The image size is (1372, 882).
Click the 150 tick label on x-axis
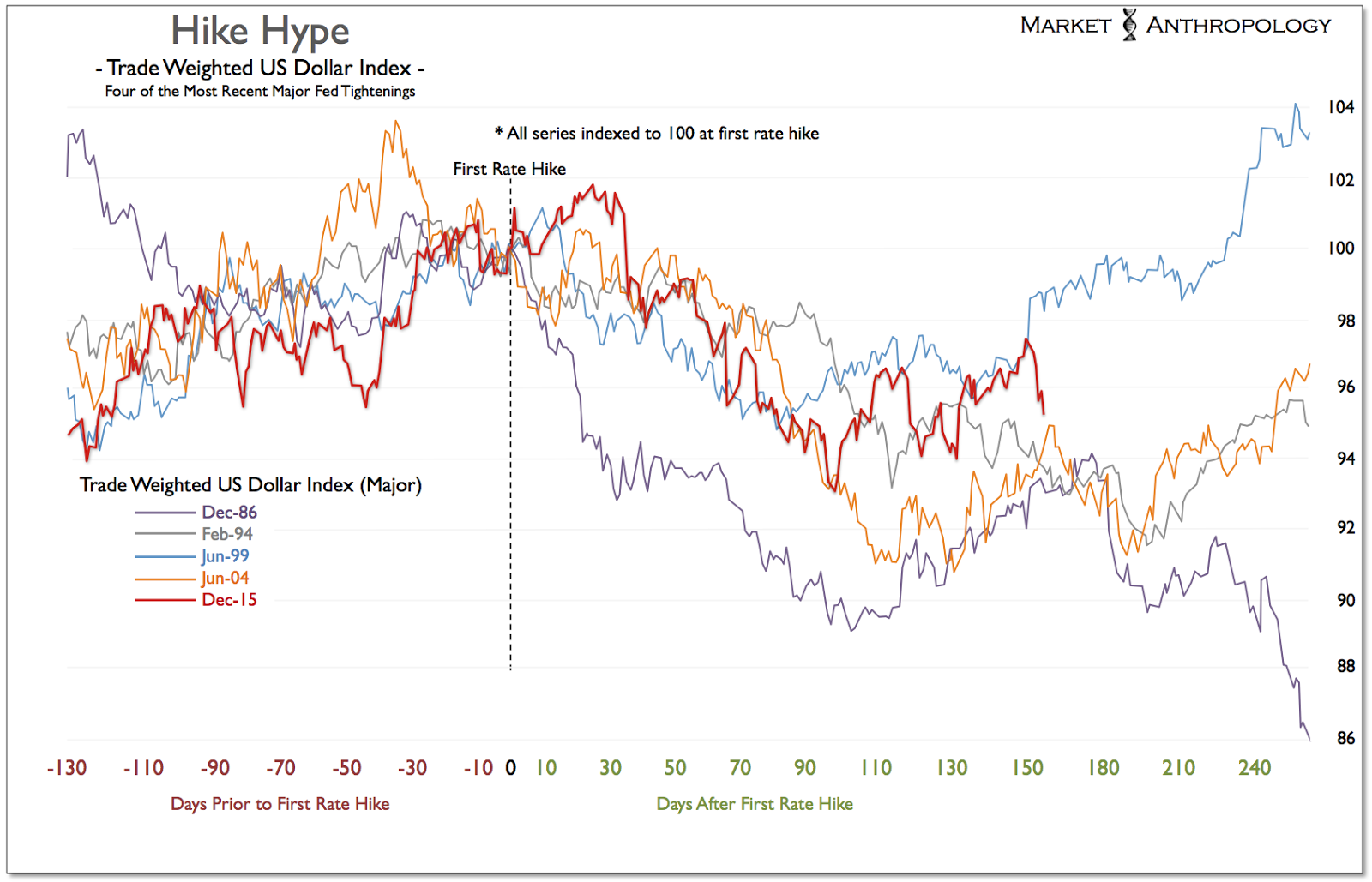[x=1027, y=768]
